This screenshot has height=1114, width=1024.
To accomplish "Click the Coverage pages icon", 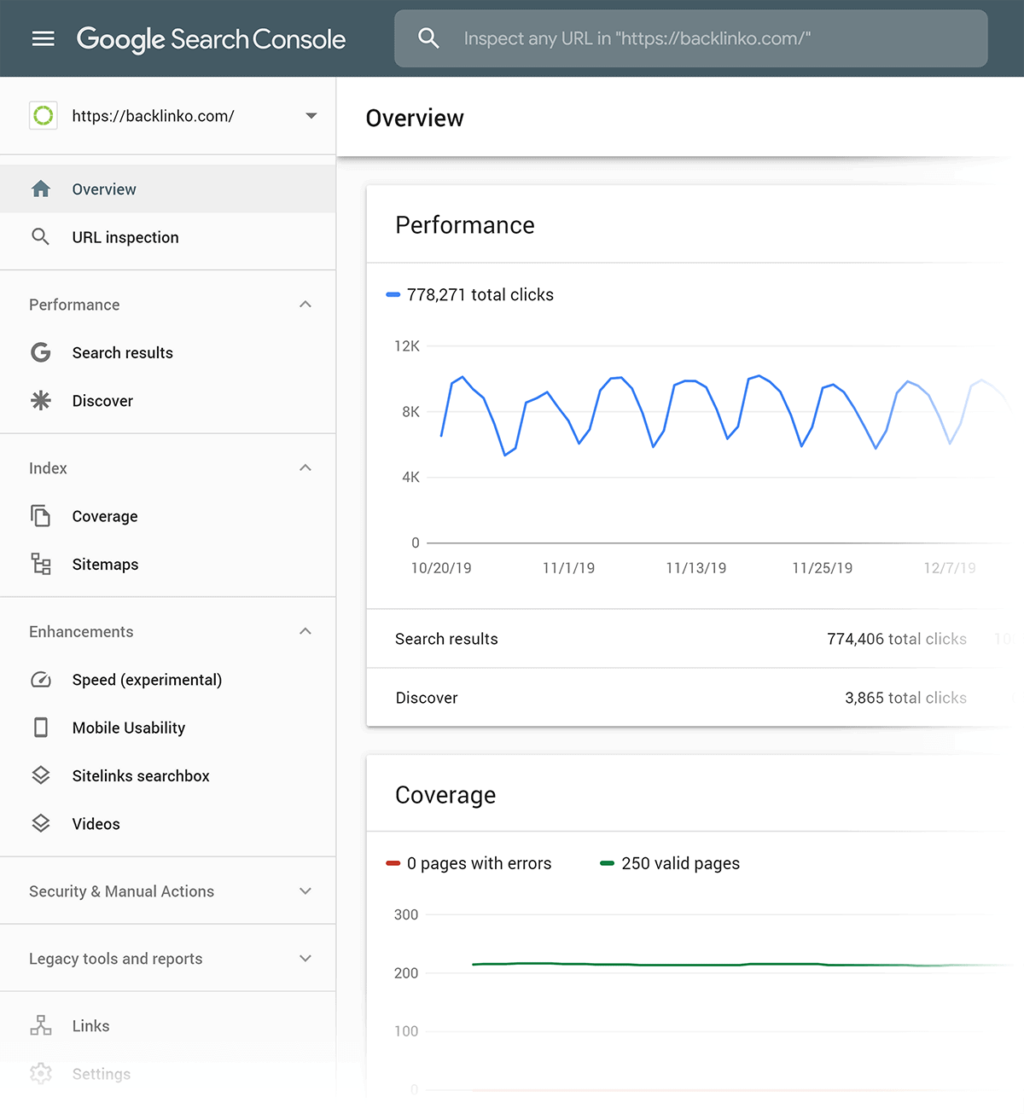I will coord(41,516).
